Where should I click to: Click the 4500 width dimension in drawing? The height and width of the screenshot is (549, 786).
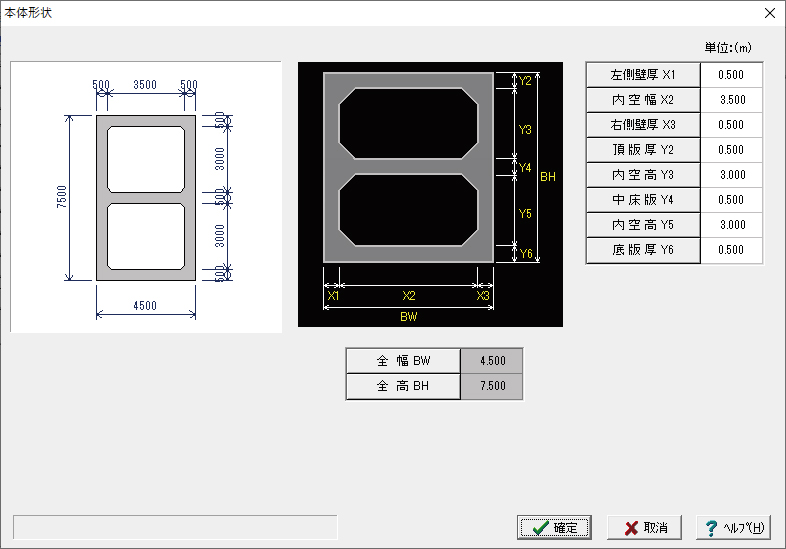(x=145, y=306)
